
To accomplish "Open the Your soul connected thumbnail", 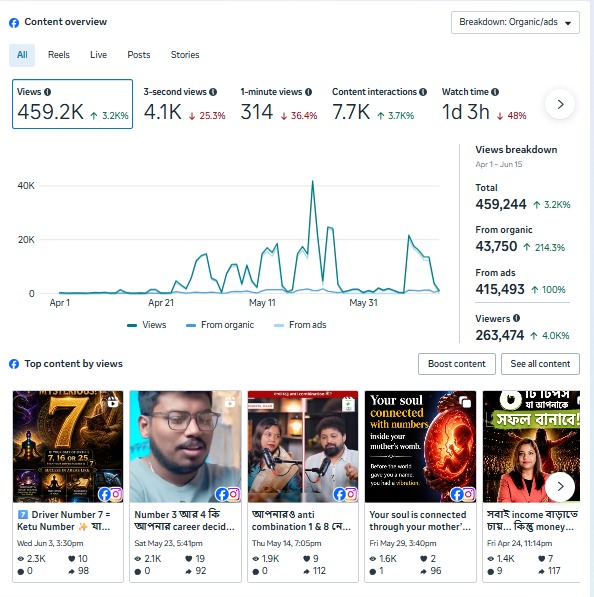I will pyautogui.click(x=420, y=447).
